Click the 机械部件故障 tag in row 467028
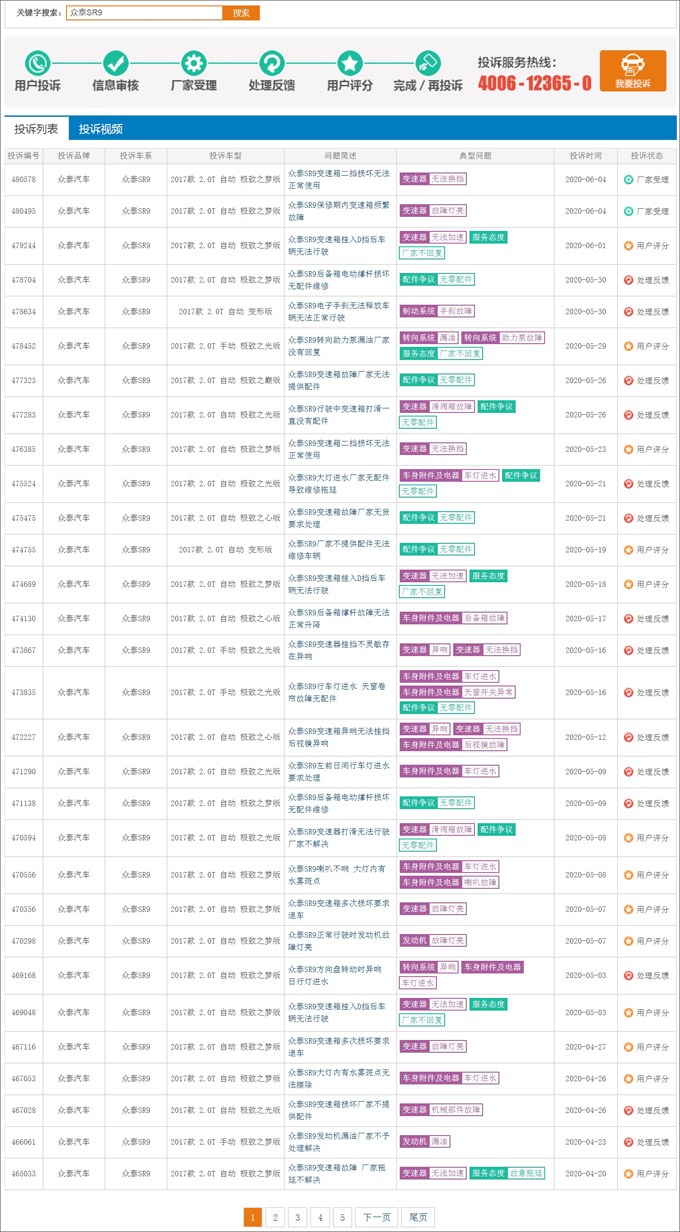This screenshot has width=680, height=1232. [x=456, y=1110]
